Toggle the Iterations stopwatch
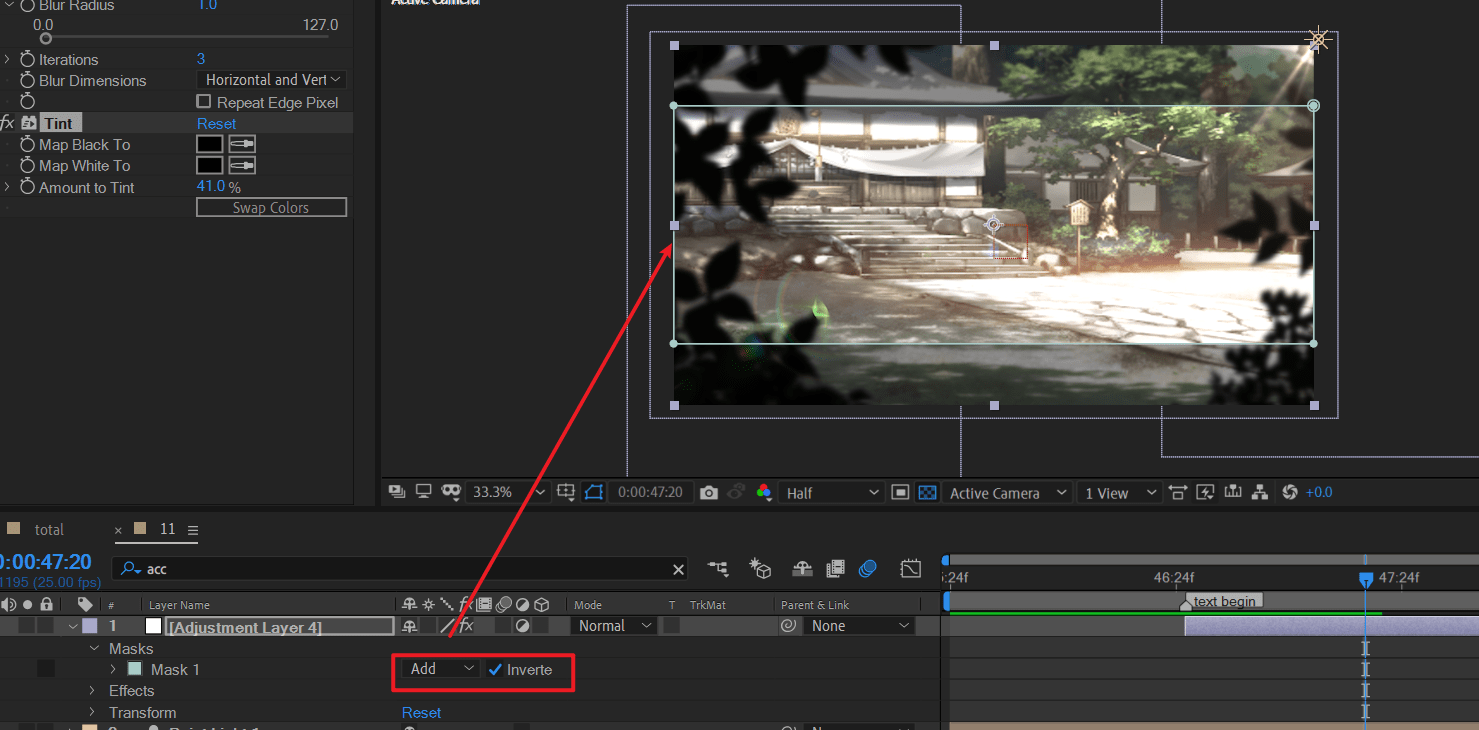Viewport: 1479px width, 730px height. (27, 60)
